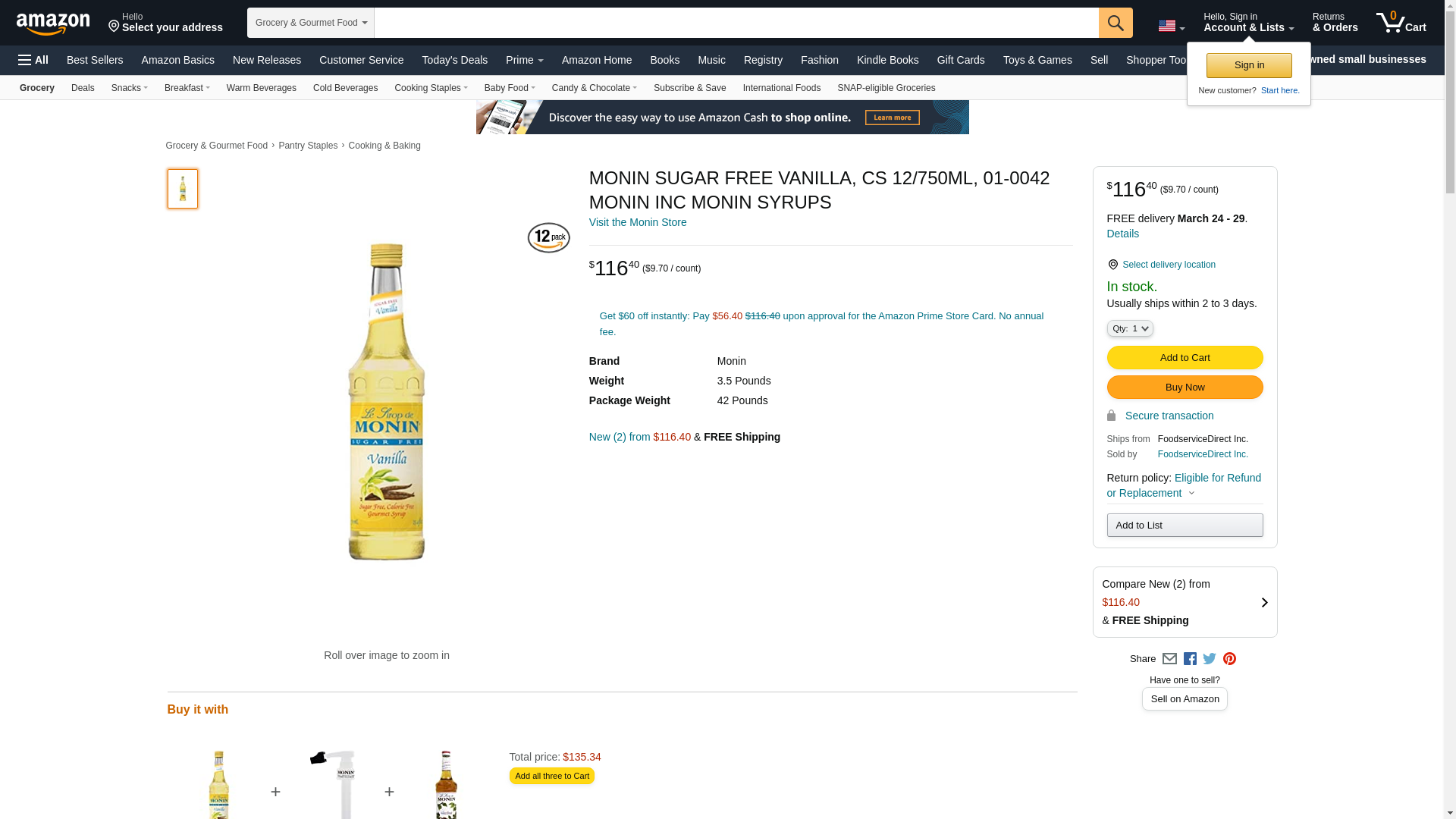The width and height of the screenshot is (1456, 819).
Task: Visit the Monin Store link
Action: [638, 222]
